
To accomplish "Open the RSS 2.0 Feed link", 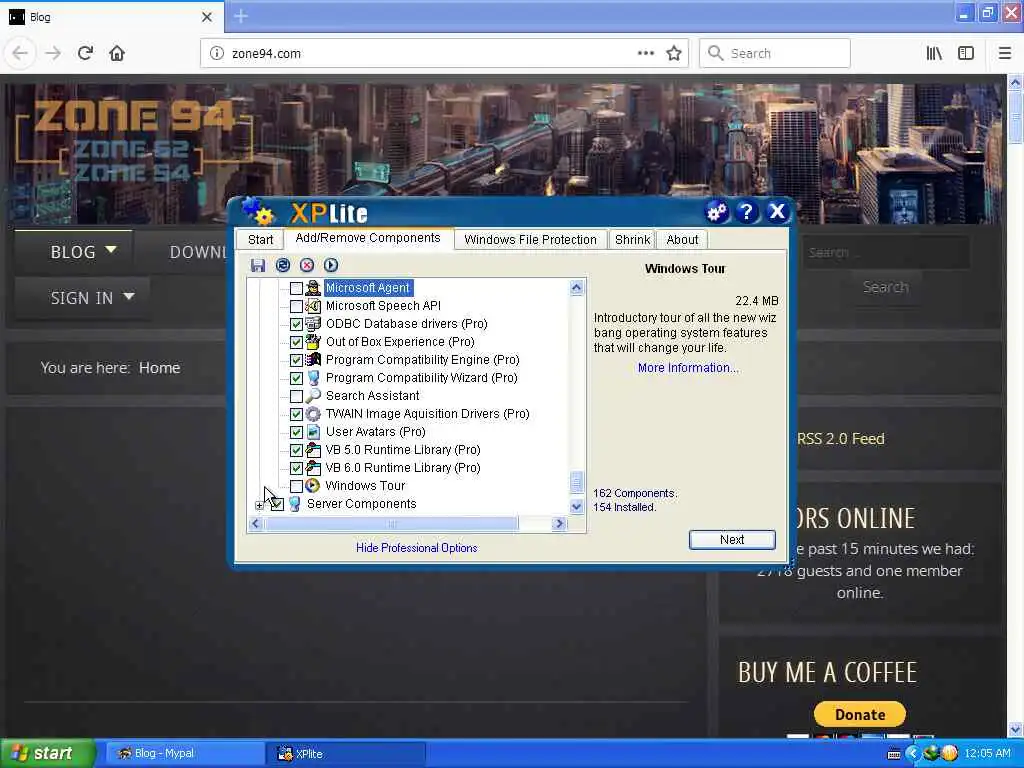I will coord(840,439).
